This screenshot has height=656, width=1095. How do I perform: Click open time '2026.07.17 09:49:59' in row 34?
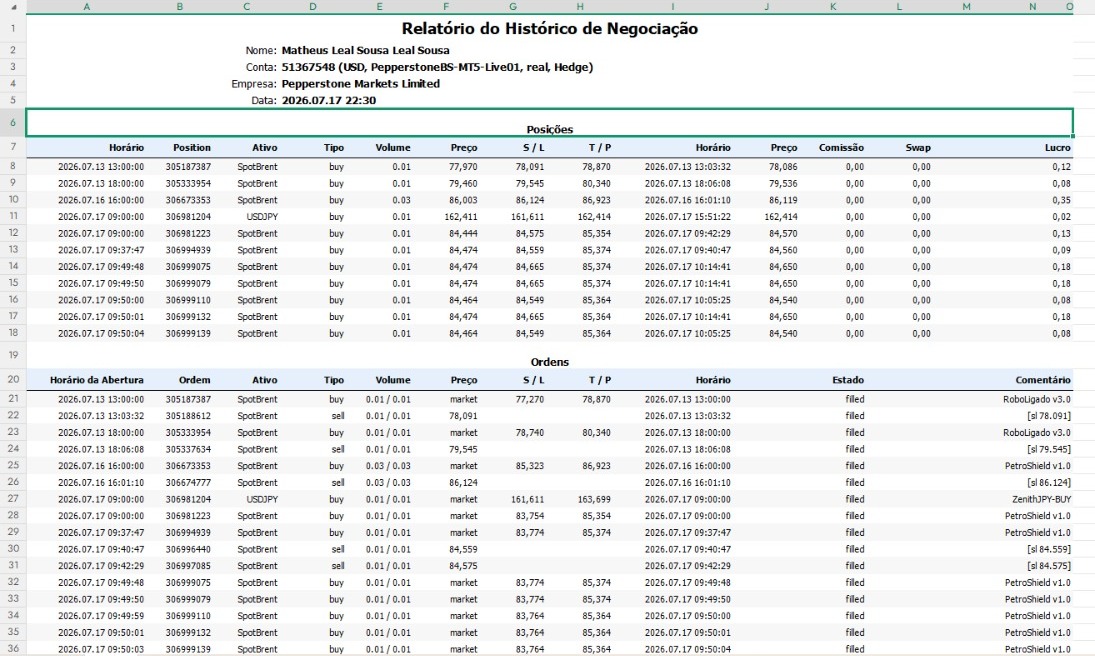pos(101,616)
